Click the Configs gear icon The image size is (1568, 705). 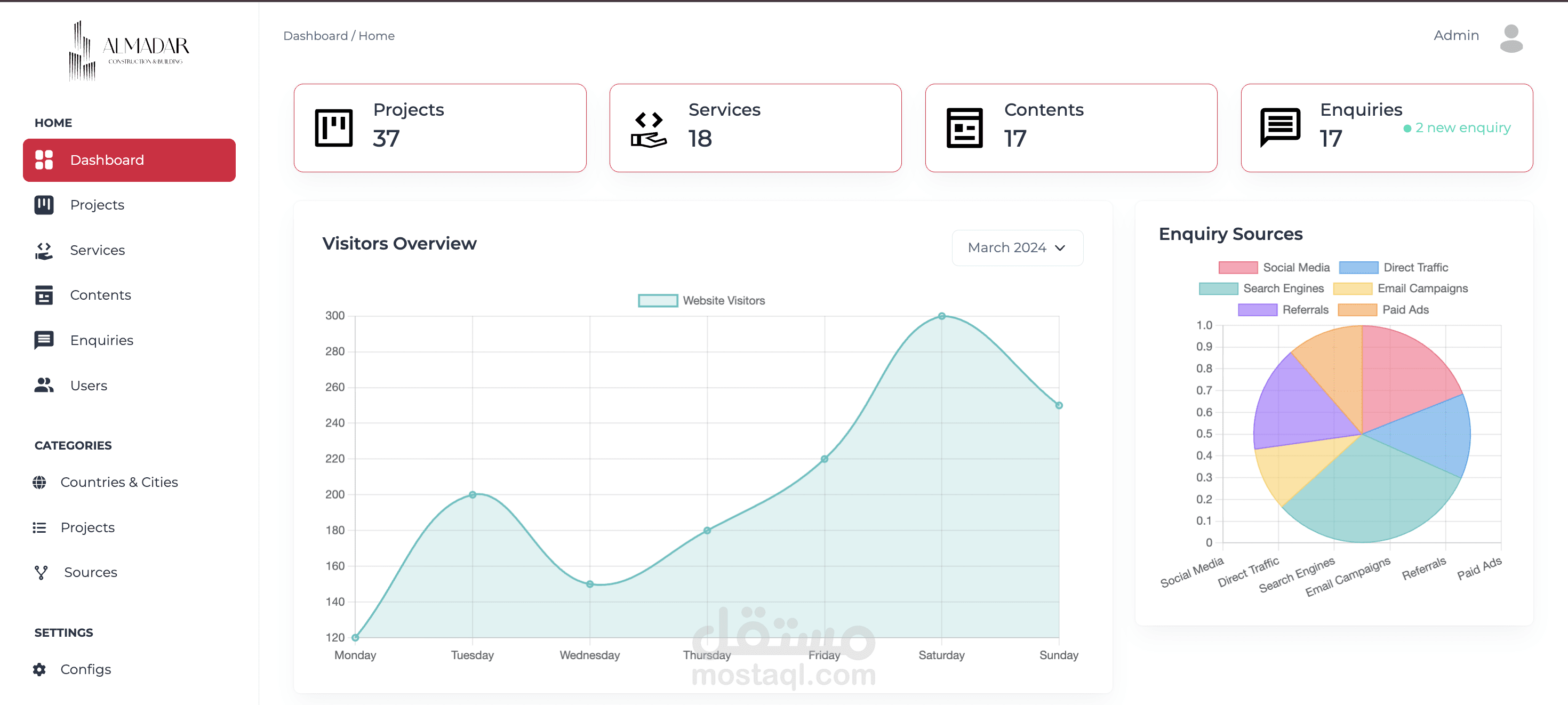pos(39,669)
